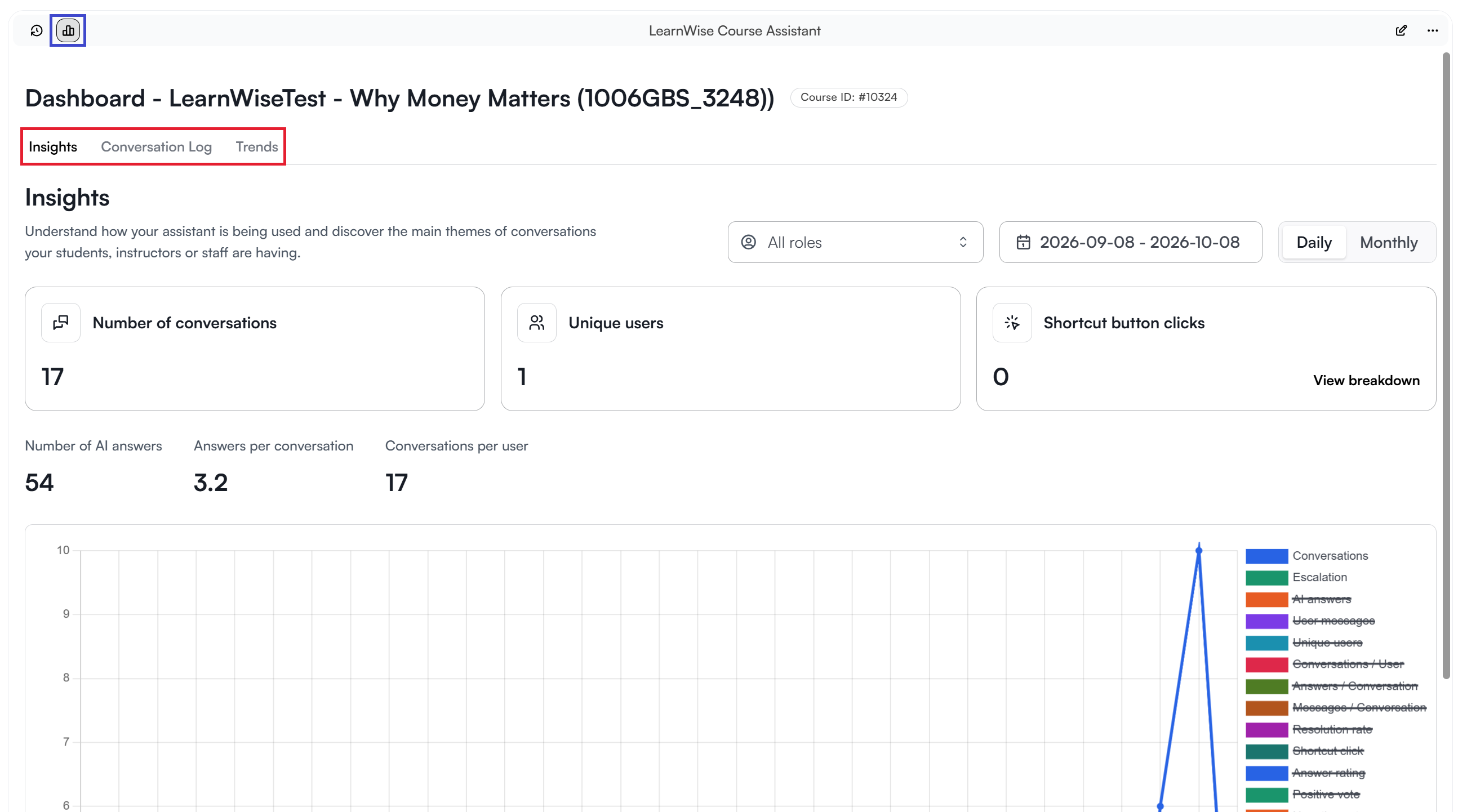Open the 2026-09-08 - 2026-10-08 date range picker
The image size is (1458, 812).
1130,242
